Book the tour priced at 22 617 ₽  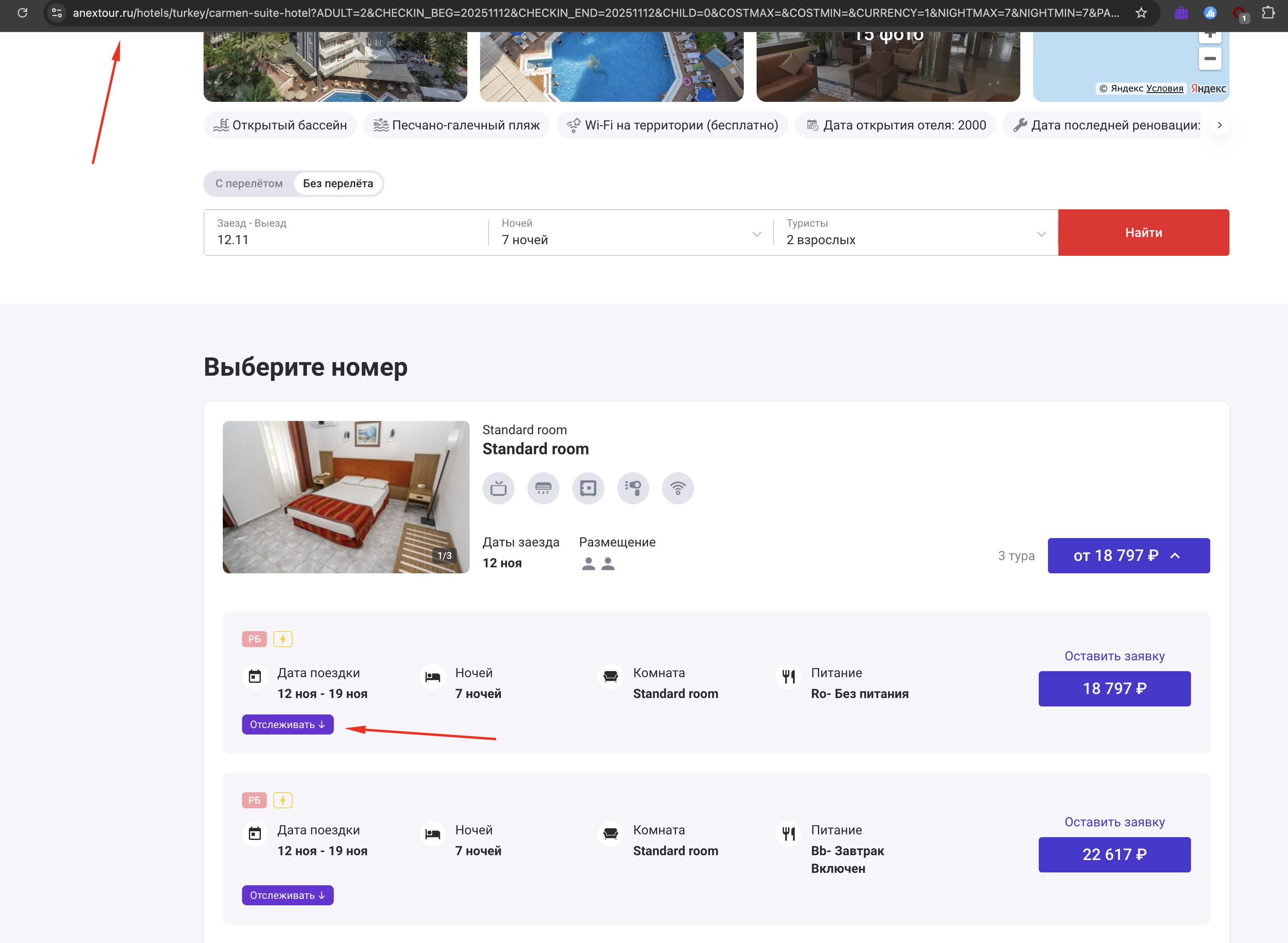1114,854
